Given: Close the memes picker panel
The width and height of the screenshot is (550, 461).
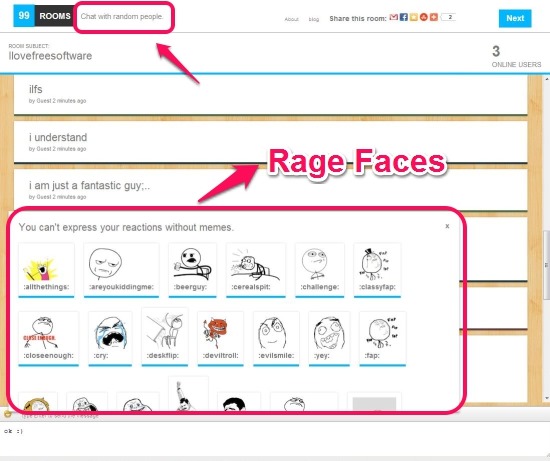Looking at the screenshot, I should click(447, 226).
